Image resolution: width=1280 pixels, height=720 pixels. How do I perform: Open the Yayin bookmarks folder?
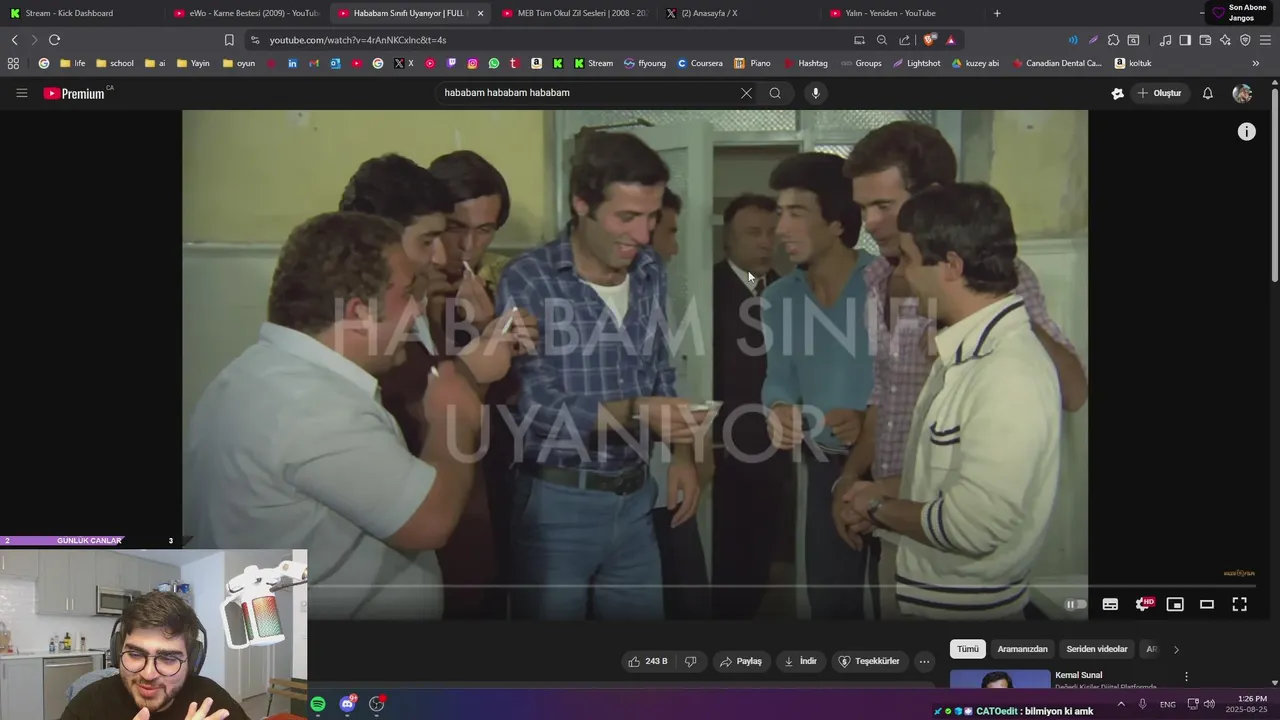pos(192,63)
